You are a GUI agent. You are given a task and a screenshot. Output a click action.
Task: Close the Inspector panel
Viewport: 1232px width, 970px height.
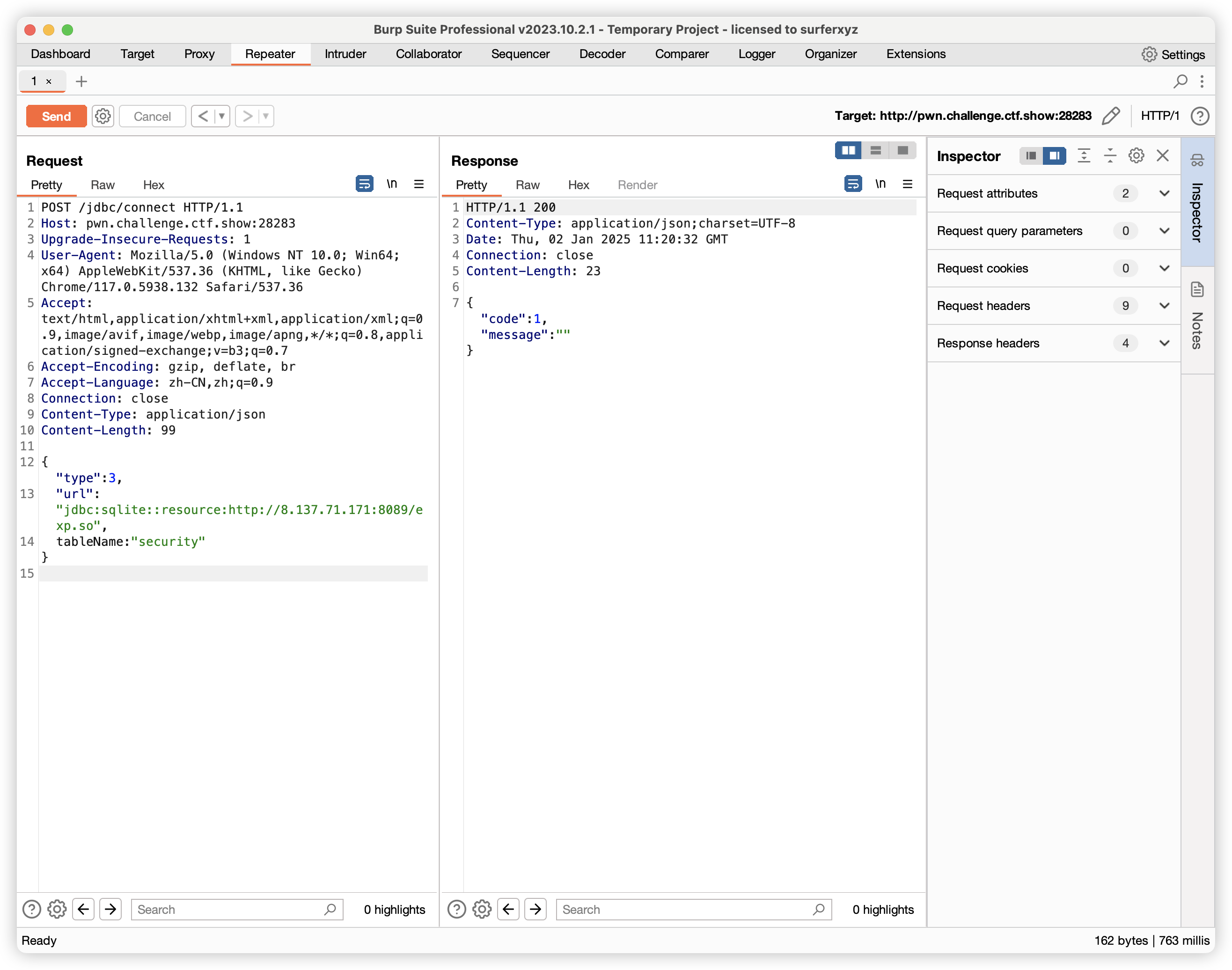click(1163, 155)
